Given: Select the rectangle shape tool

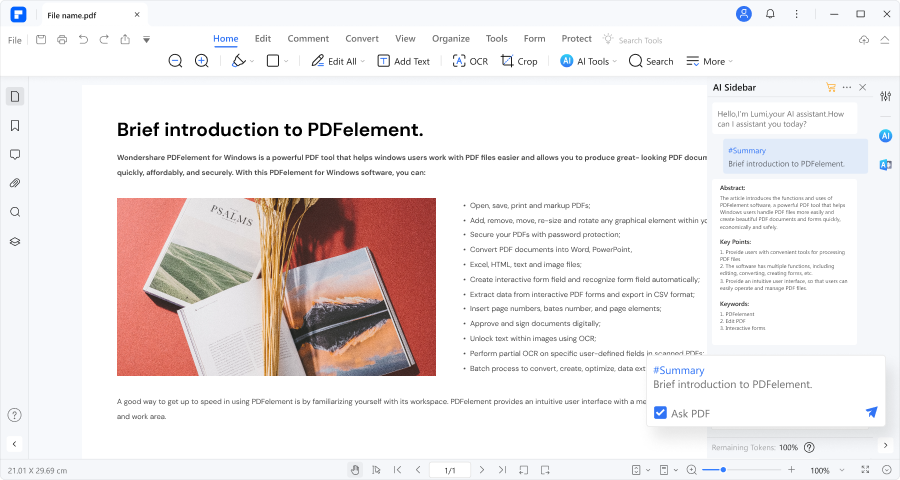Looking at the screenshot, I should click(x=273, y=61).
